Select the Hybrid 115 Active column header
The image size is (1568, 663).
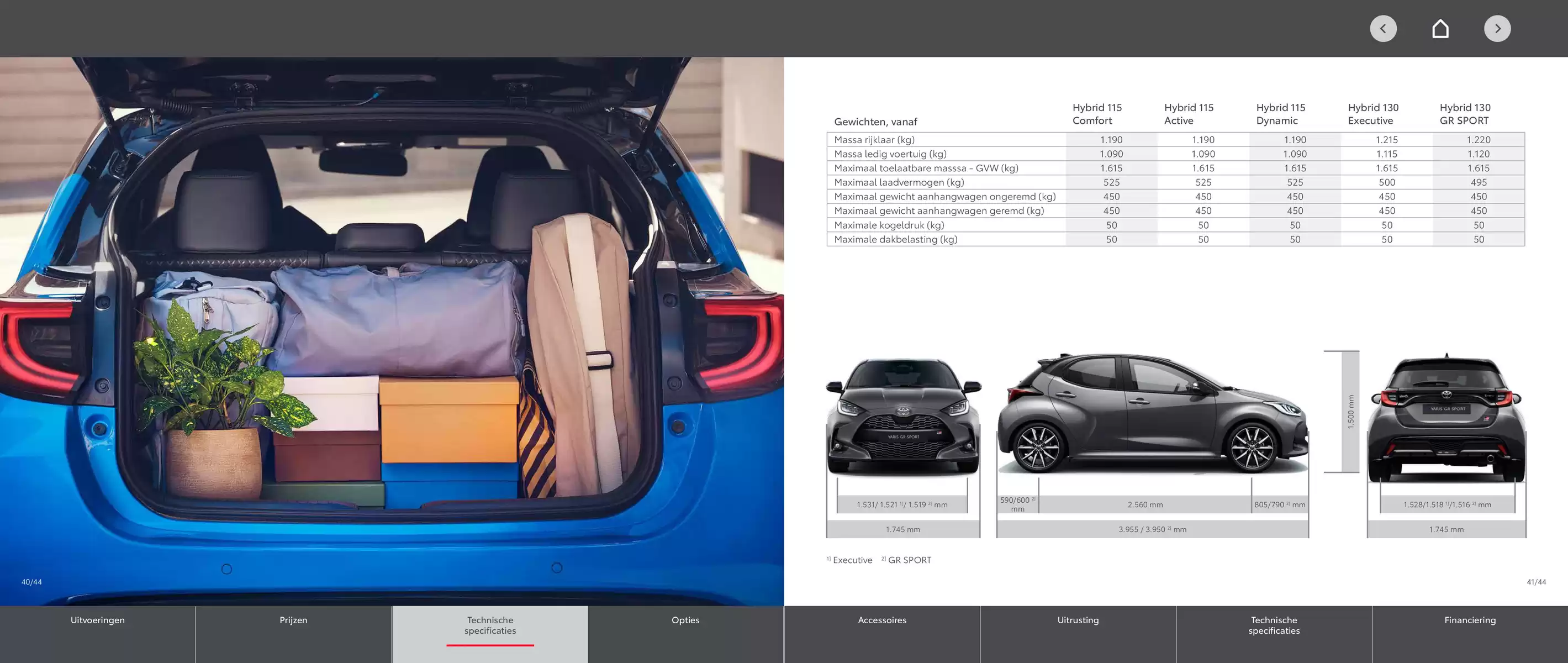point(1189,114)
